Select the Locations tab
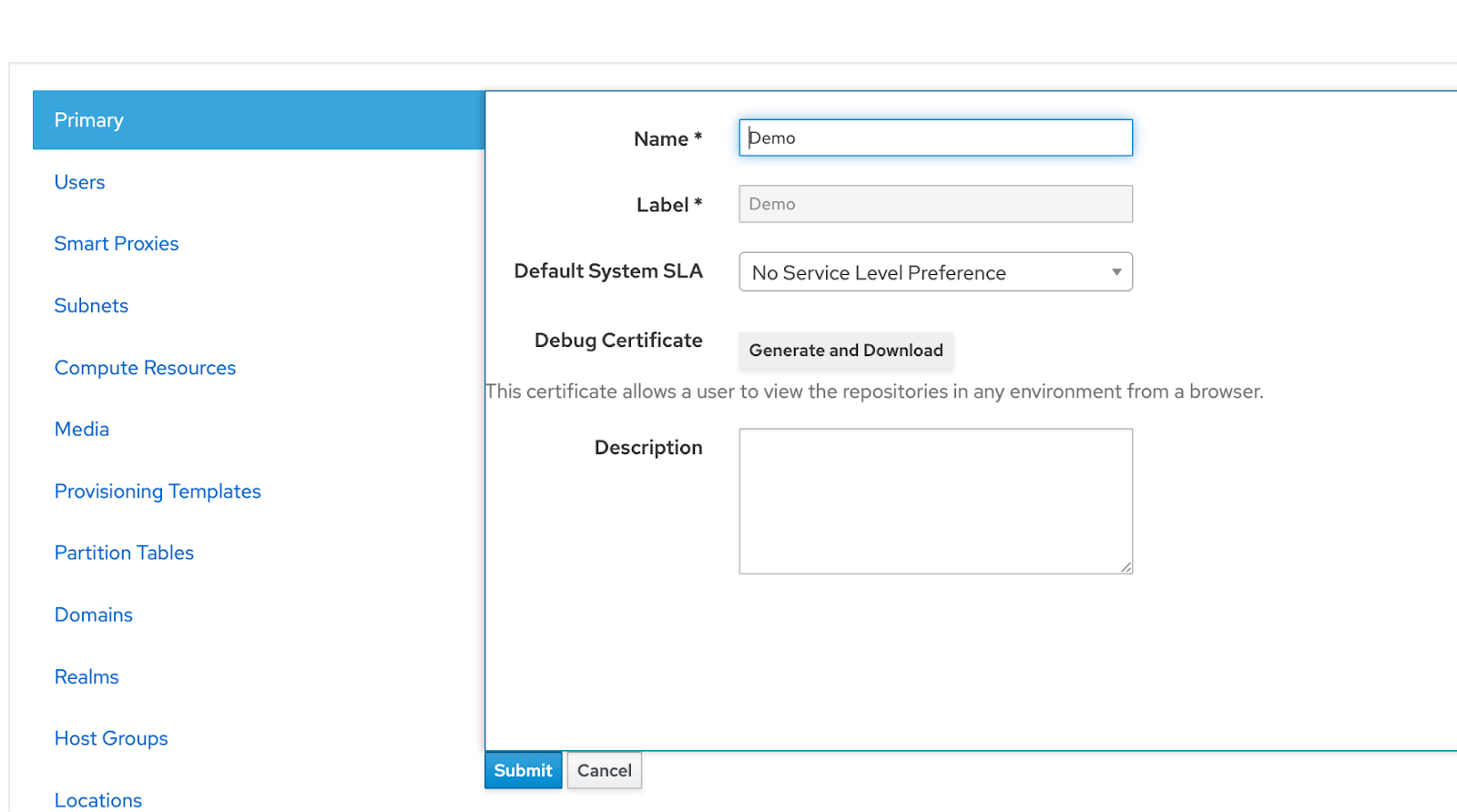Screen dimensions: 1457x812 click(x=98, y=799)
